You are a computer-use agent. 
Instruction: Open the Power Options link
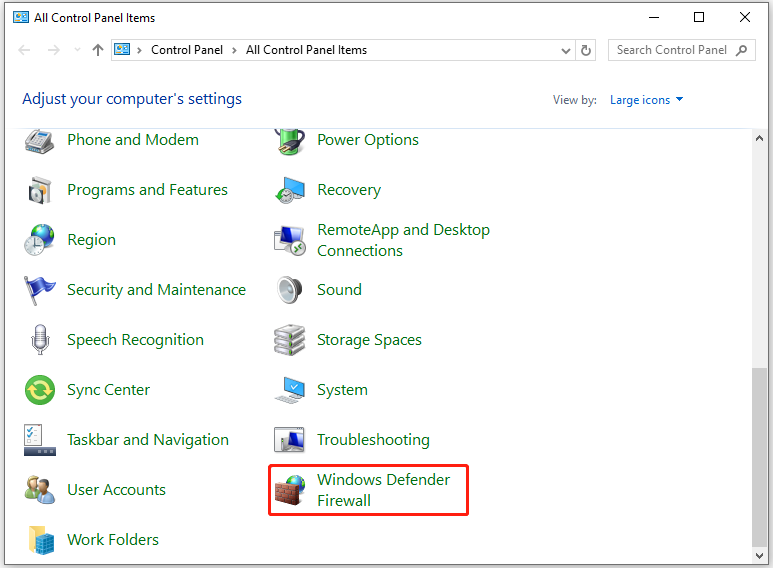(x=368, y=140)
